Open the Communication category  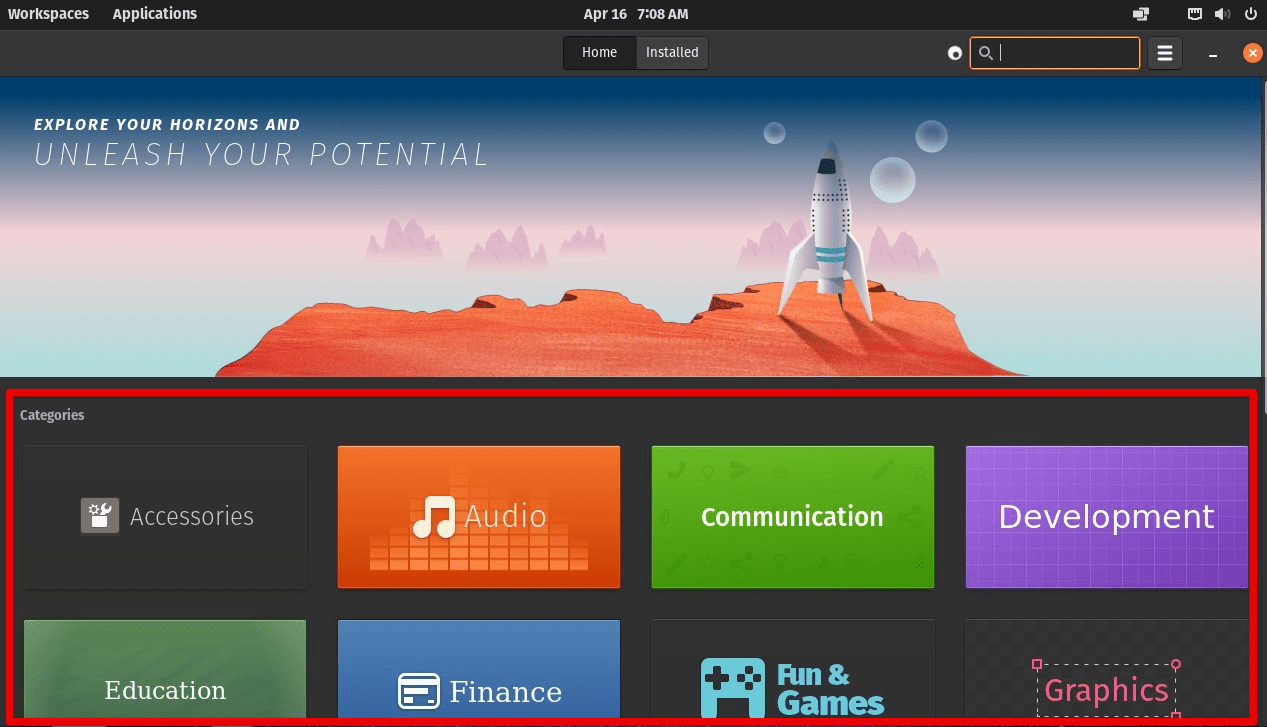pyautogui.click(x=792, y=517)
